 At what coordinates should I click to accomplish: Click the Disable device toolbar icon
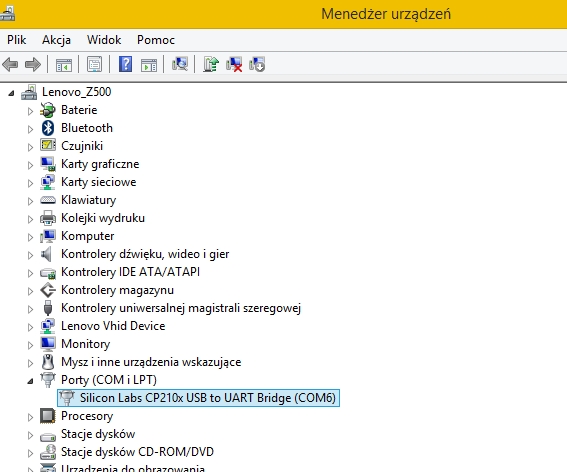(x=257, y=64)
